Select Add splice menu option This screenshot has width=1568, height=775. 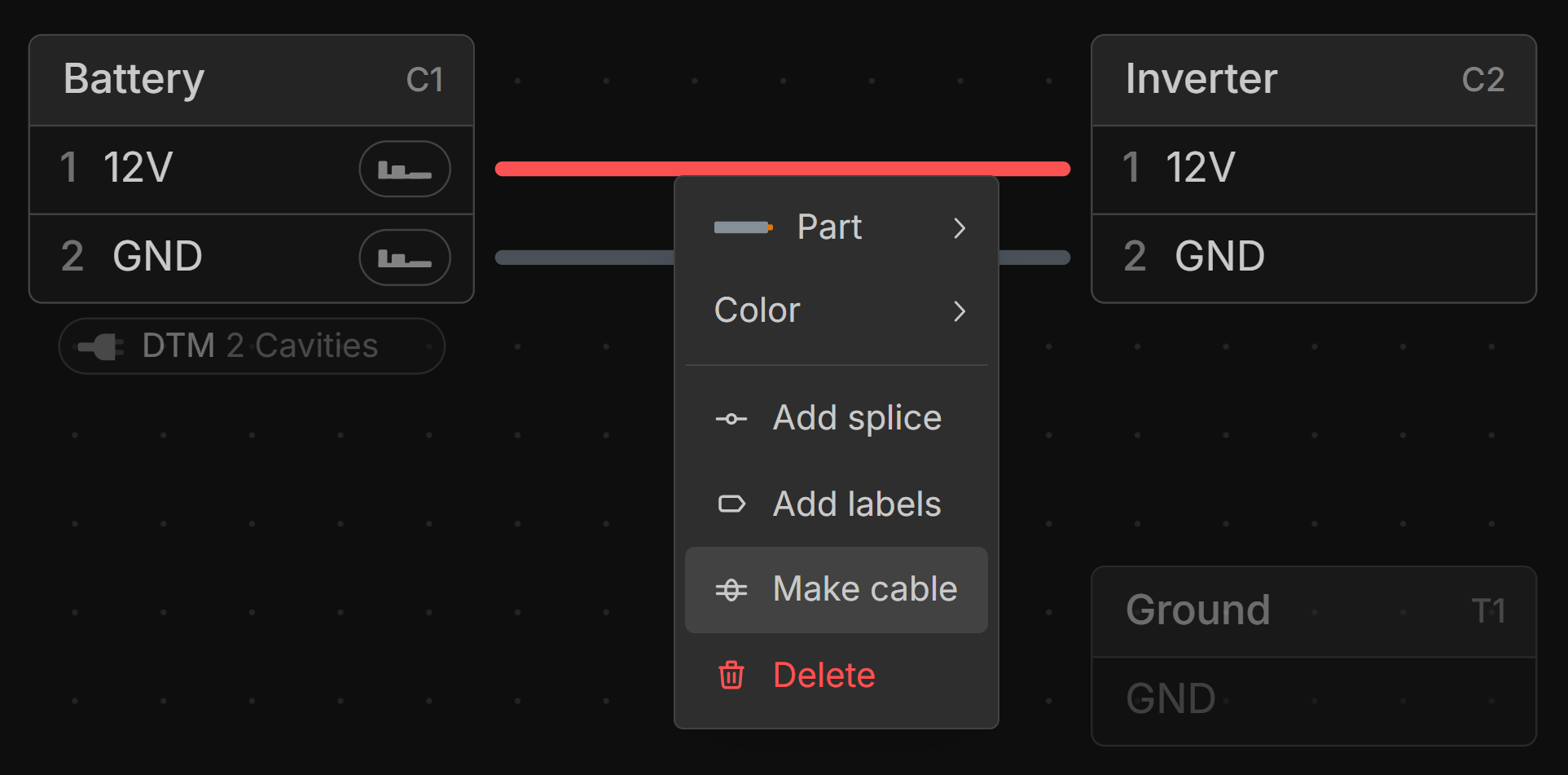[x=857, y=418]
